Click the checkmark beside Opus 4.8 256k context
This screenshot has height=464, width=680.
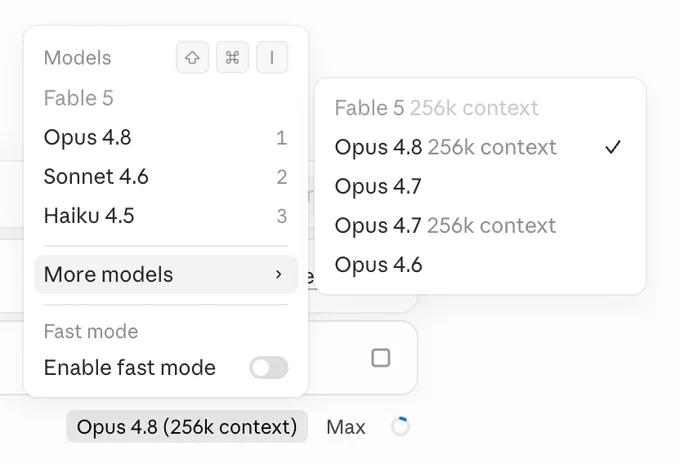(x=613, y=147)
